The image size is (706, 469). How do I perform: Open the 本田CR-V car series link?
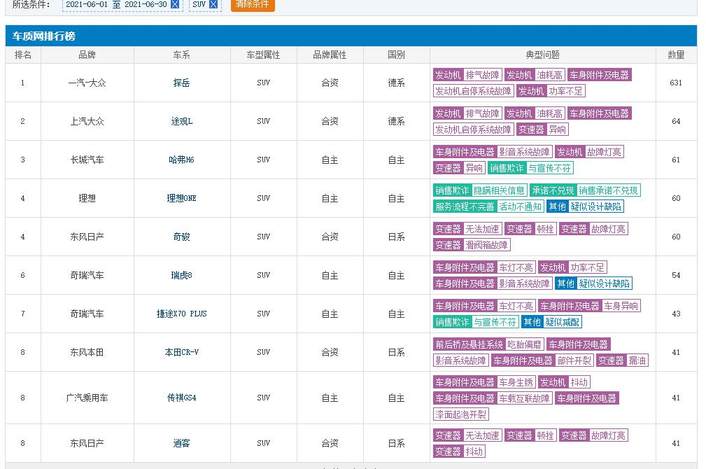(x=181, y=352)
